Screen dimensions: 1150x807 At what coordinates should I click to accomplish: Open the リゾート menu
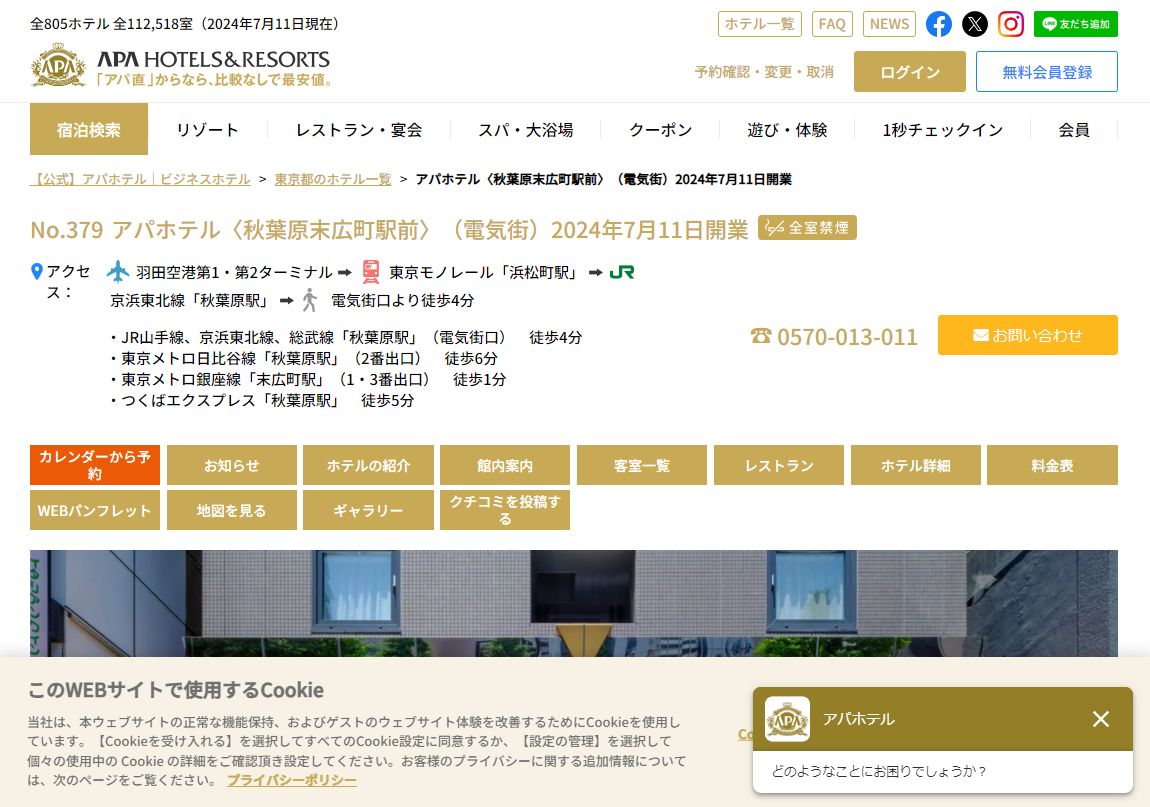[208, 130]
